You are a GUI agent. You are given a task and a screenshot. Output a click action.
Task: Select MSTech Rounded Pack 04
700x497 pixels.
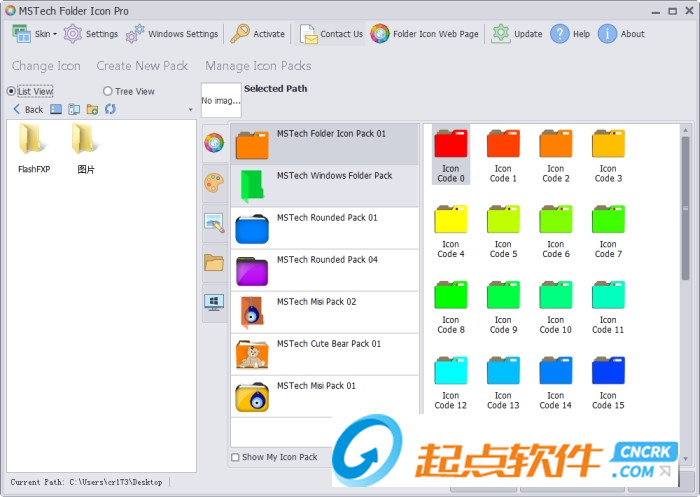click(x=325, y=270)
